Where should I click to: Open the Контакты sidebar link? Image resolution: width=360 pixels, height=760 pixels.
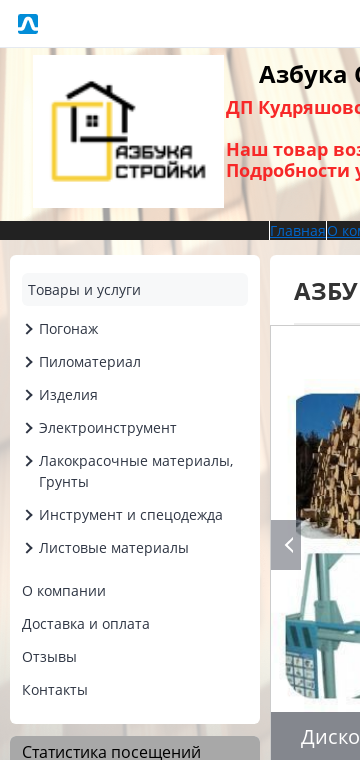55,690
